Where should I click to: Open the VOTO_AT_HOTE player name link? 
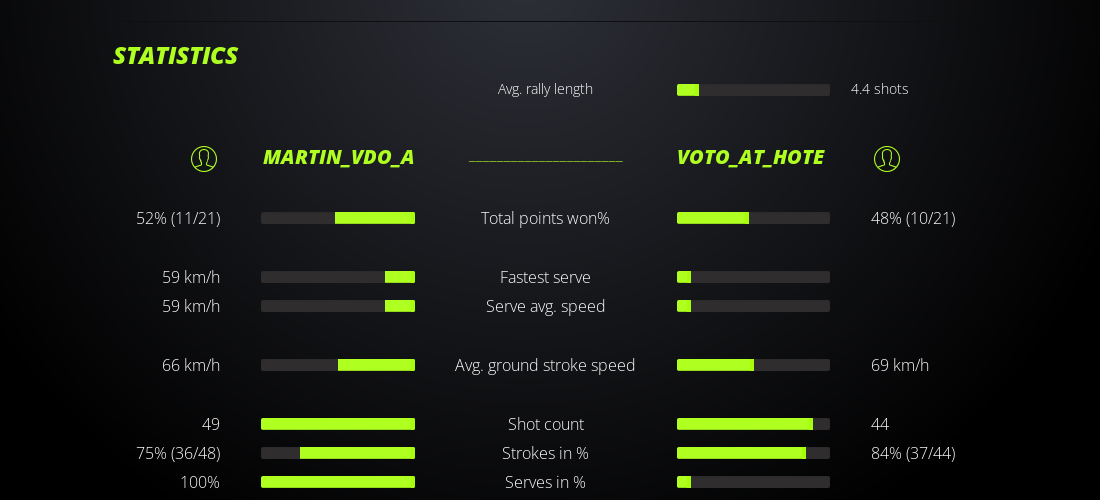[x=750, y=157]
